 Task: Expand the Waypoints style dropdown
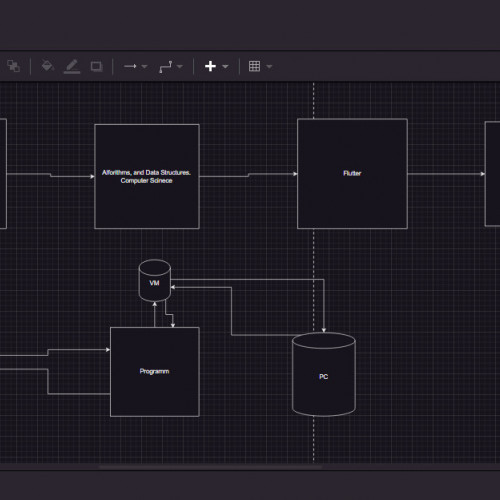(x=180, y=66)
